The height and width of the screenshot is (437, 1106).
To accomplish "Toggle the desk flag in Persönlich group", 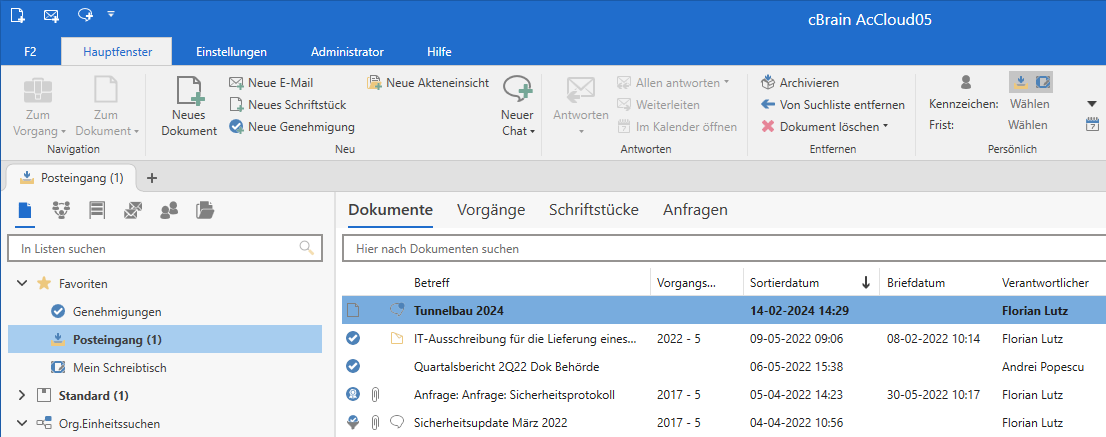I will [x=1042, y=82].
